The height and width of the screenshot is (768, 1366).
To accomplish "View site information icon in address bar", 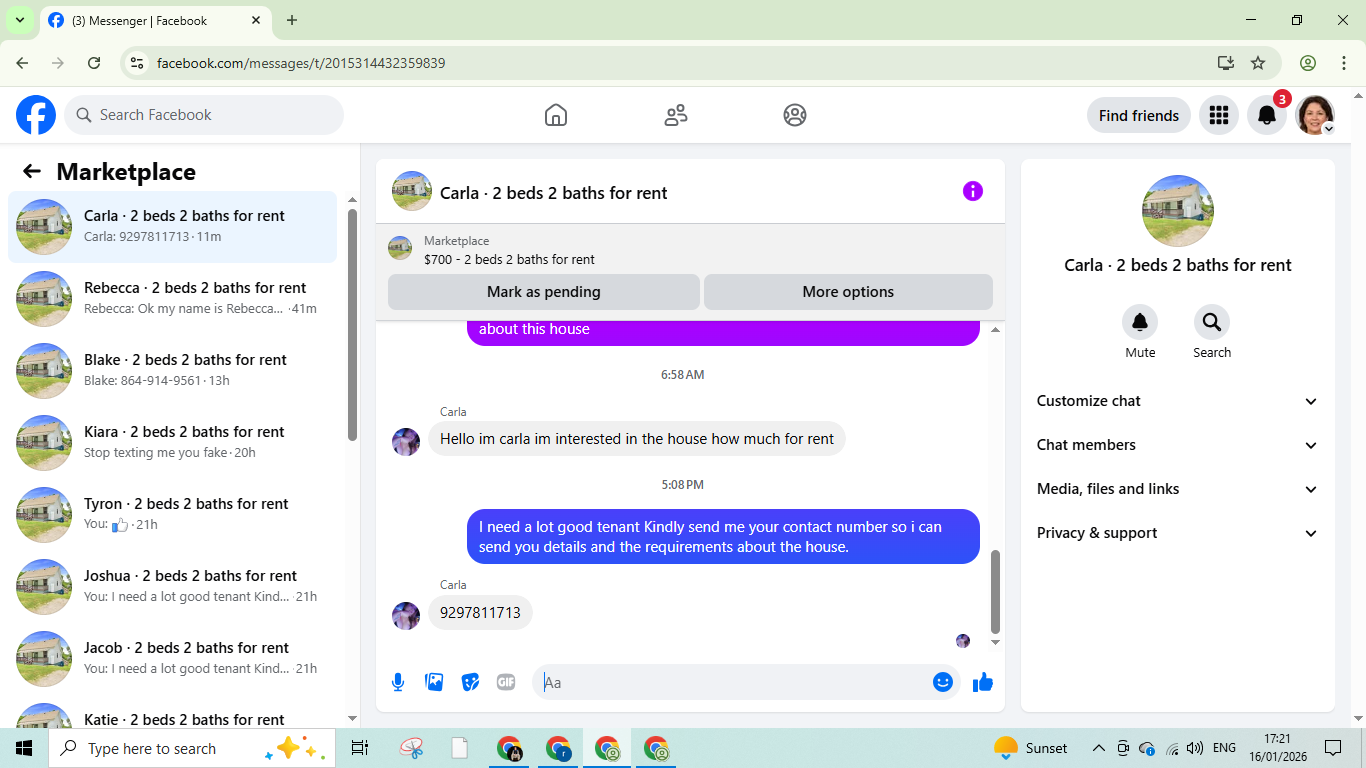I will 138,63.
